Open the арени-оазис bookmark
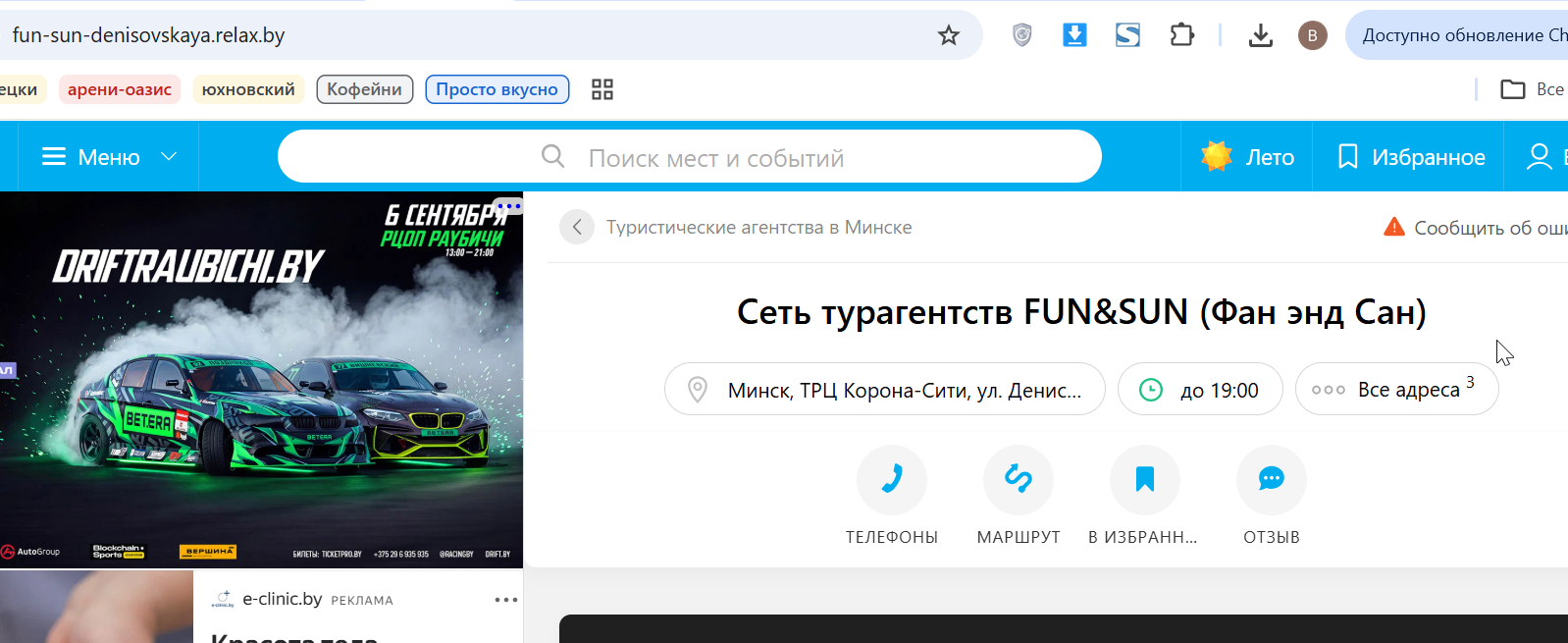1568x643 pixels. [x=120, y=89]
